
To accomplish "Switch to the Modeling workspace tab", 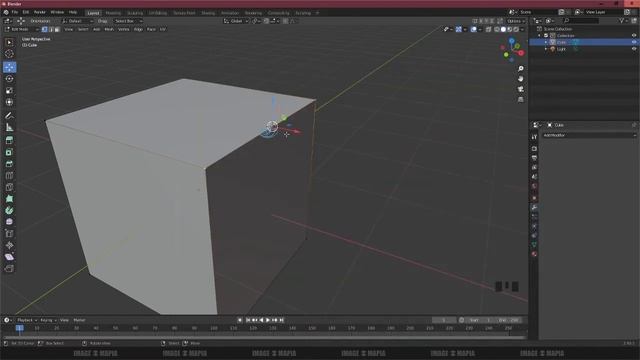I will [x=113, y=13].
